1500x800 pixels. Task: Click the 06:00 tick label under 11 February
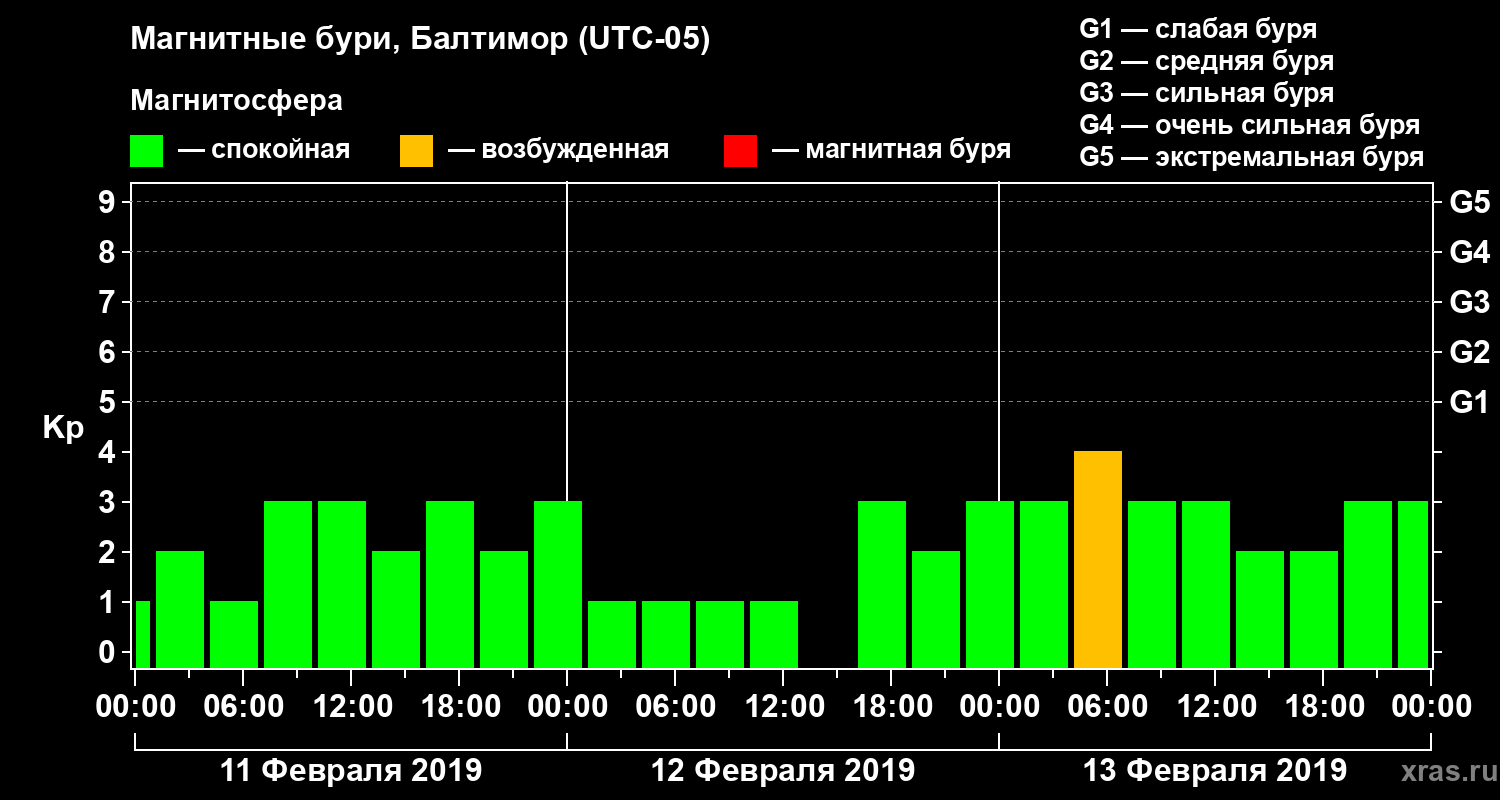point(243,706)
